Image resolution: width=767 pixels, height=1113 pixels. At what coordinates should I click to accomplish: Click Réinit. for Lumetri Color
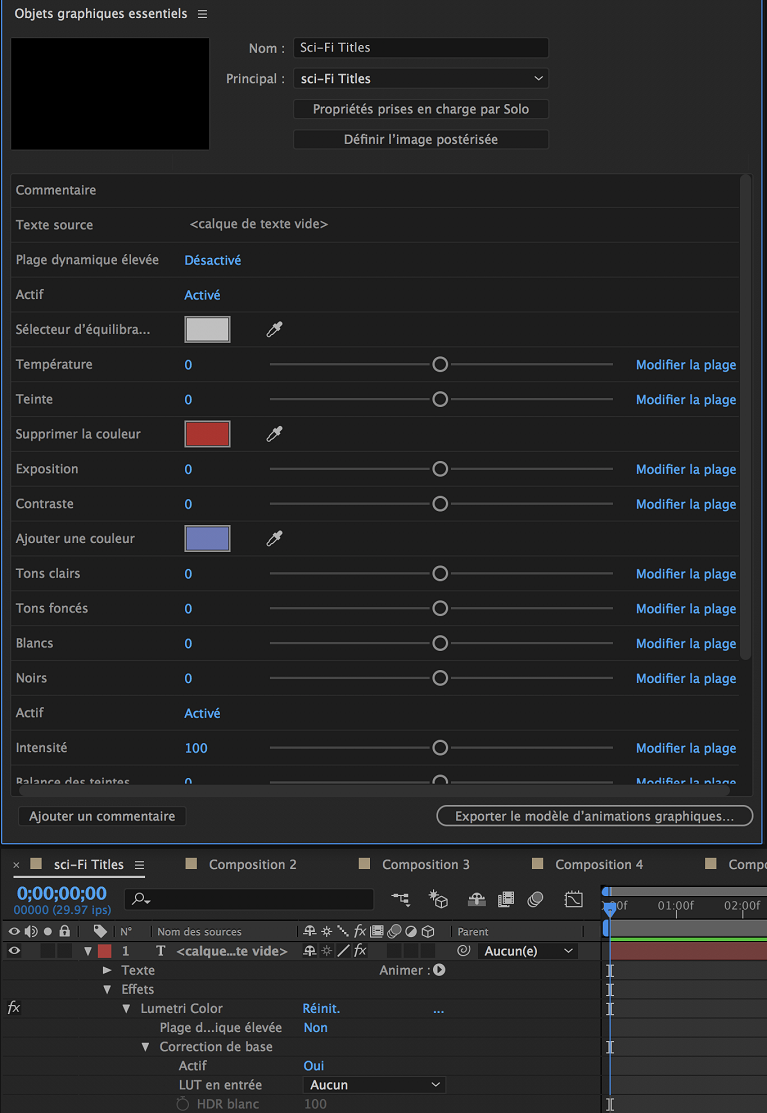click(x=321, y=1008)
